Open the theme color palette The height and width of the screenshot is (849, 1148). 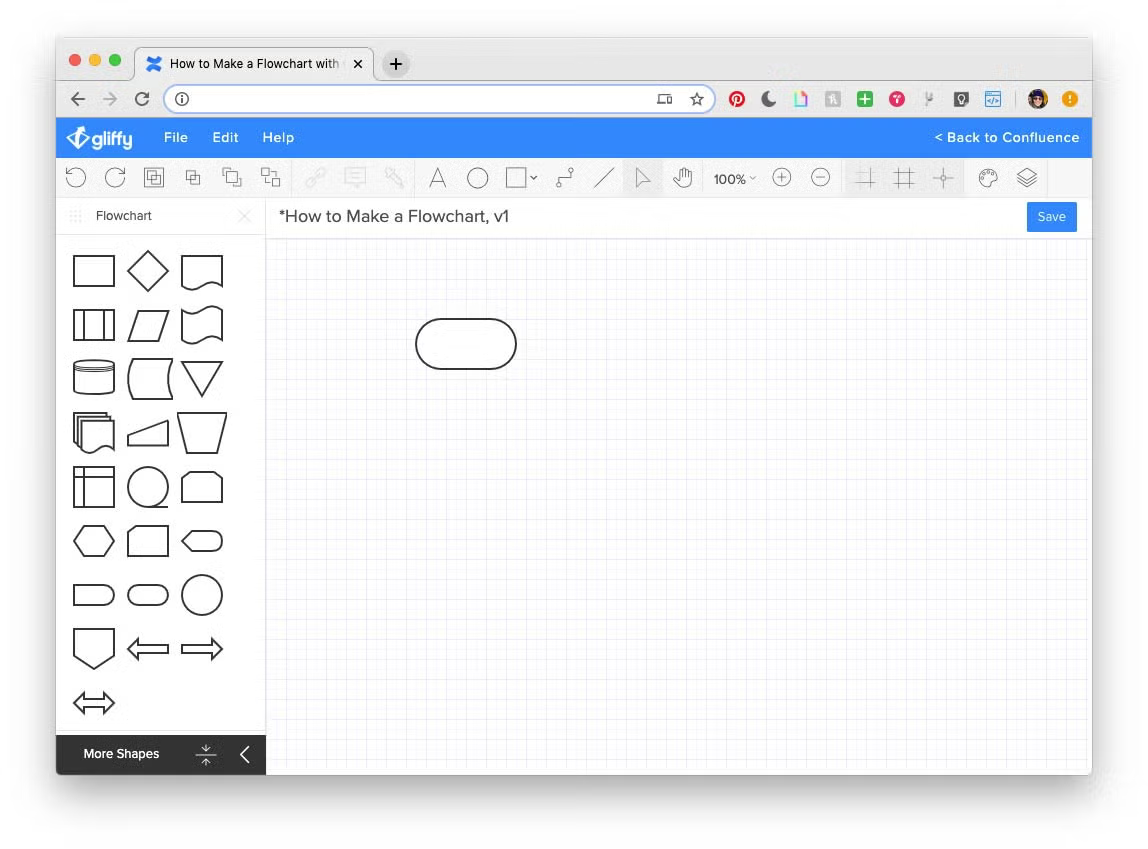click(x=988, y=178)
